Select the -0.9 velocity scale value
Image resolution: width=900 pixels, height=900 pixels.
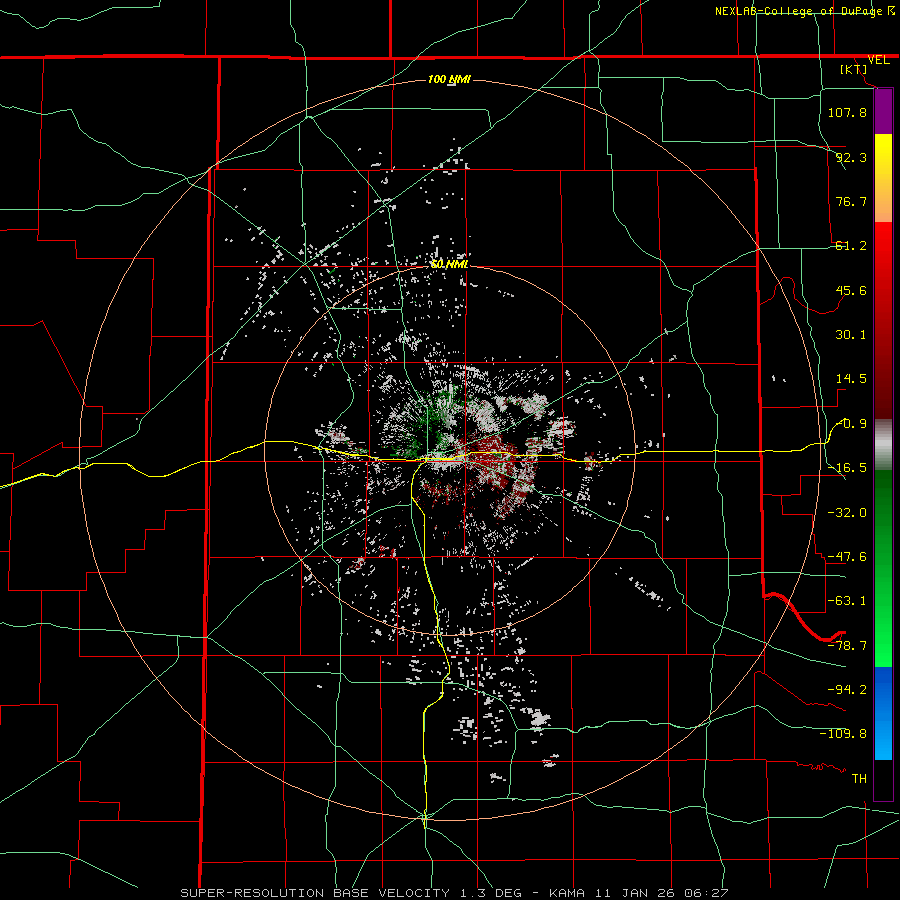[851, 424]
